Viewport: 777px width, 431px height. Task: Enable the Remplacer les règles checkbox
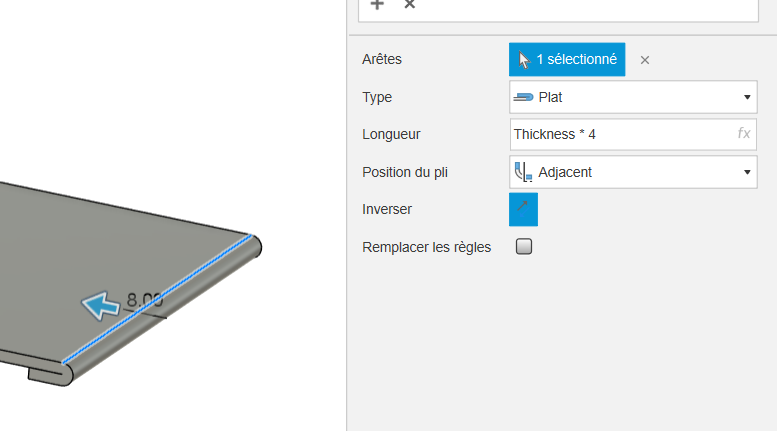[524, 246]
